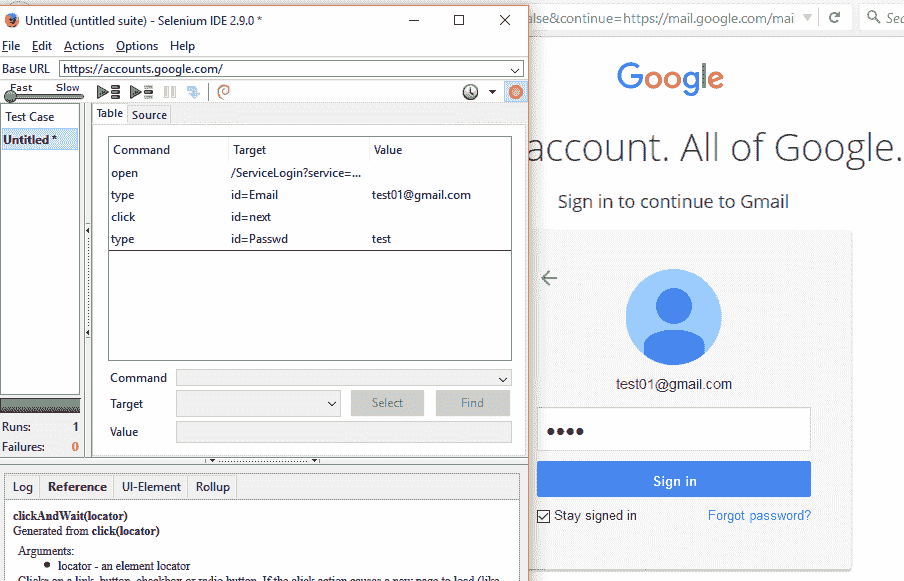Toggle the Stay signed in checkbox
This screenshot has height=581, width=904.
click(544, 516)
